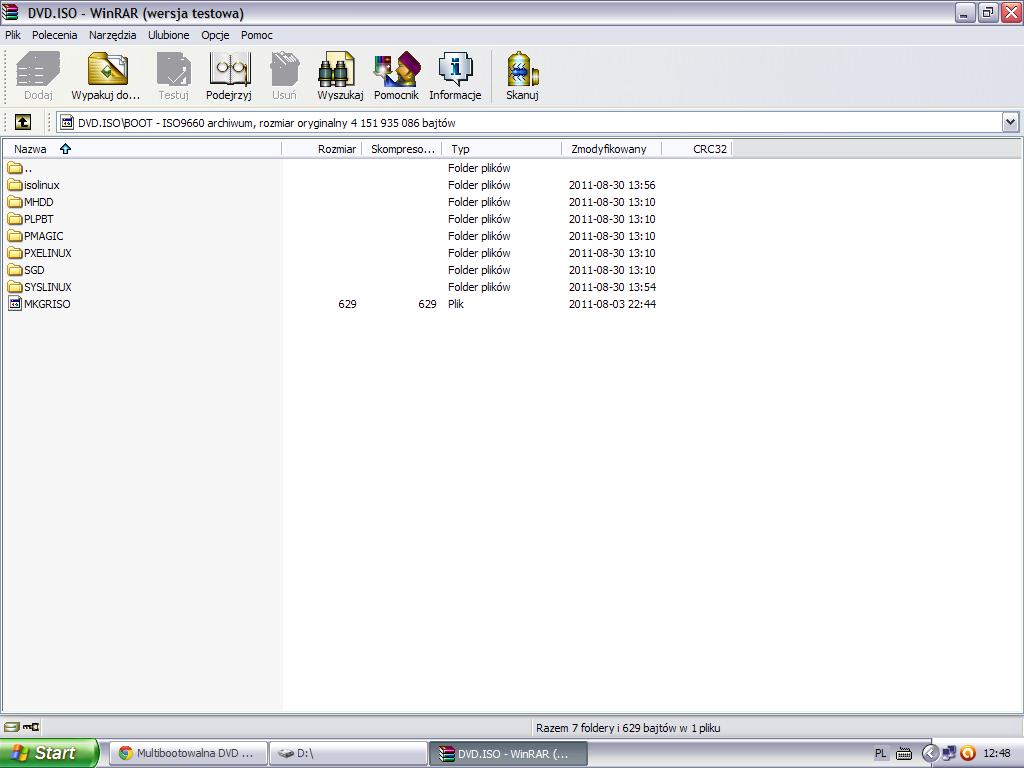The image size is (1024, 768).
Task: Select the MKGRISO file icon
Action: [15, 304]
